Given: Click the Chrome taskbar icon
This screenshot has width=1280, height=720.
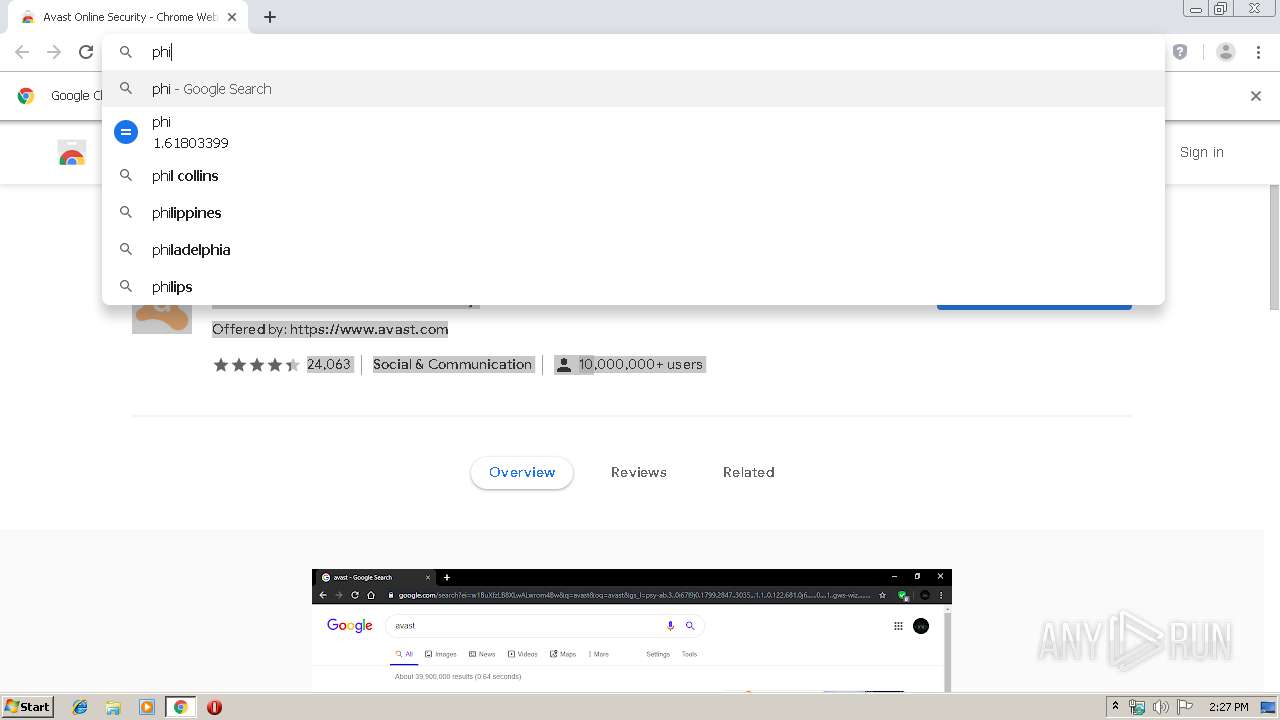Looking at the screenshot, I should [180, 707].
